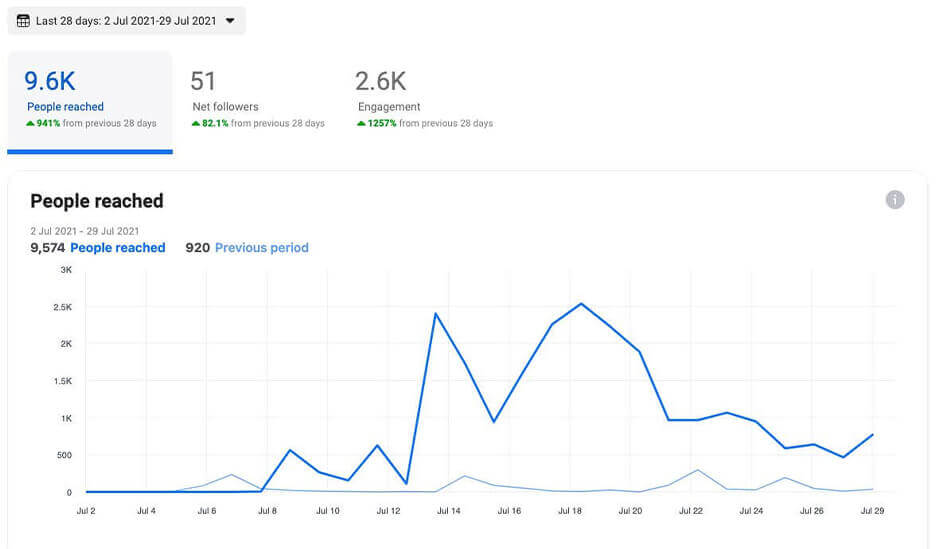
Task: Click the chart's last data point at Jul 29
Action: 872,434
